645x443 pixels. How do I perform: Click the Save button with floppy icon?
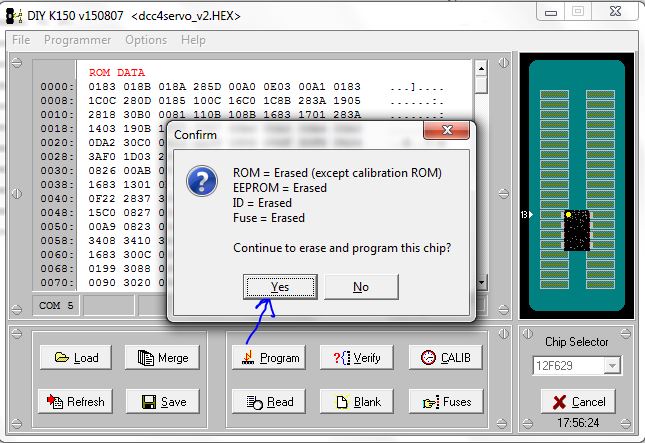click(162, 402)
